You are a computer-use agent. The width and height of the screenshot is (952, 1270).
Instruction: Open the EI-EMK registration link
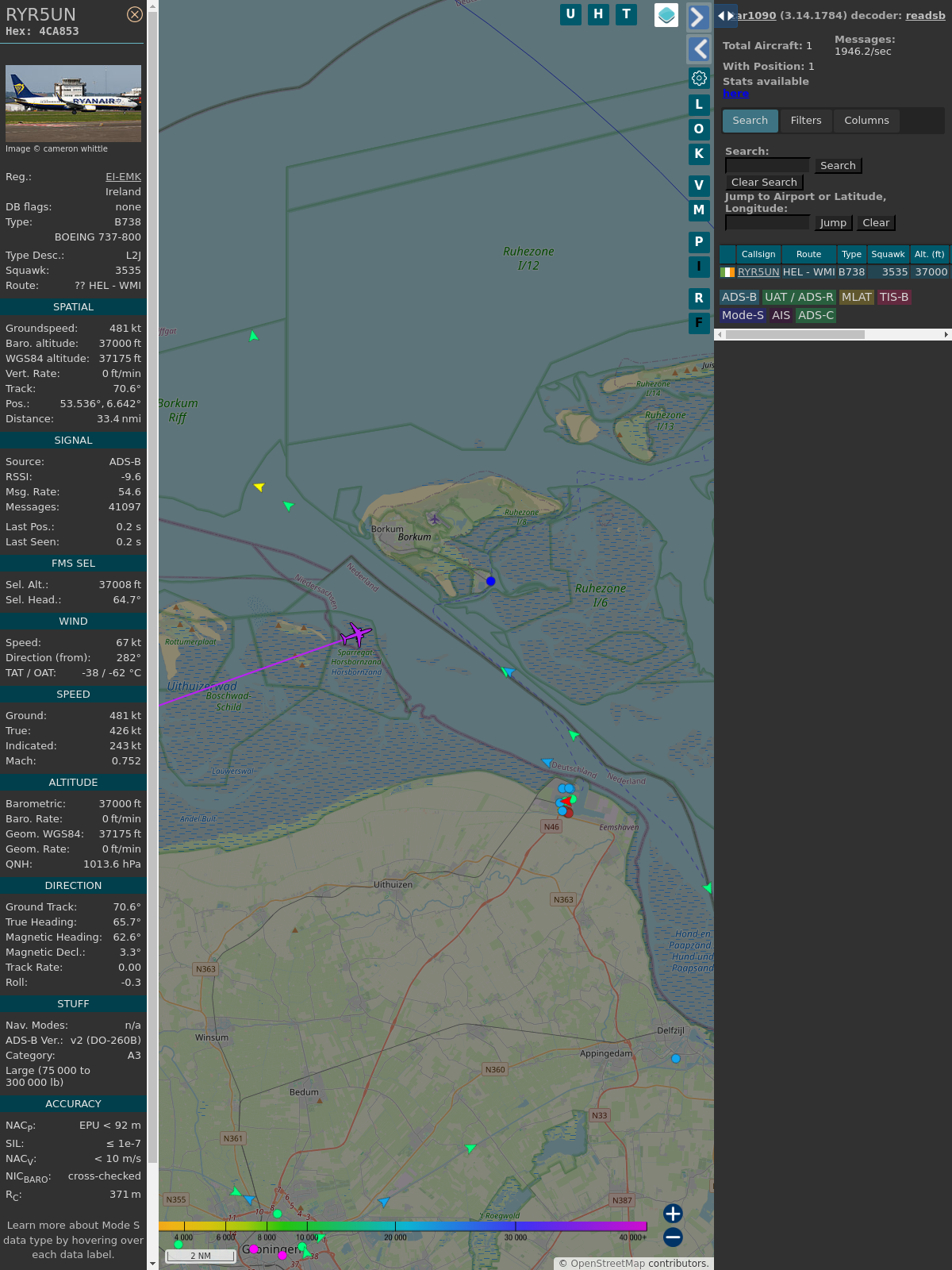pos(123,177)
